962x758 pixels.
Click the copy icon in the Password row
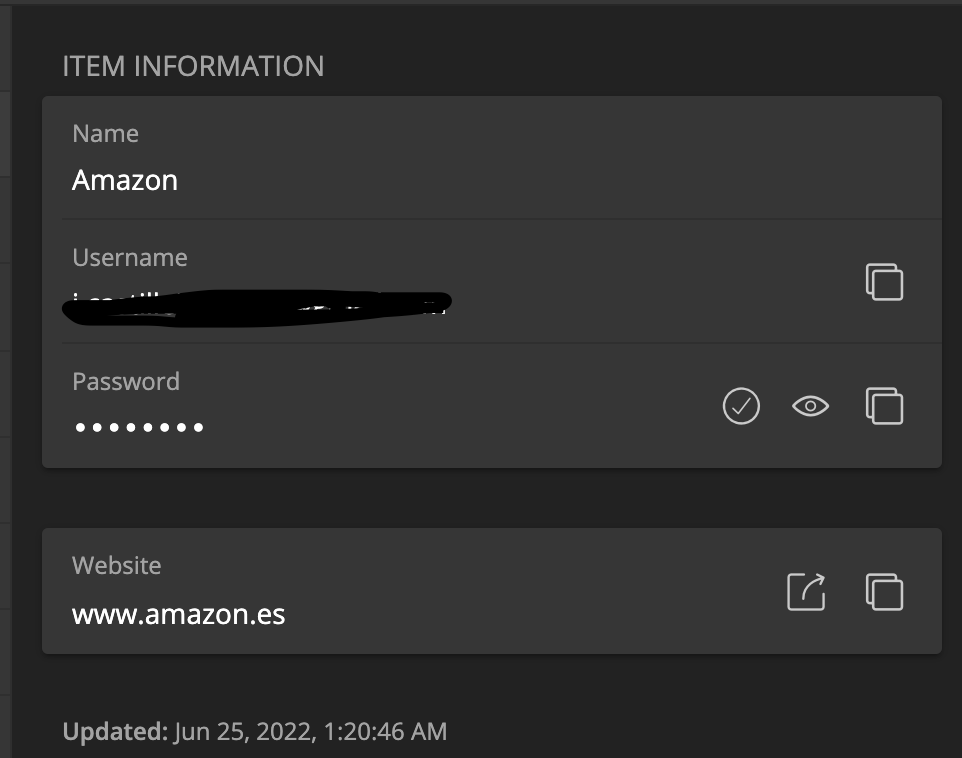point(884,406)
